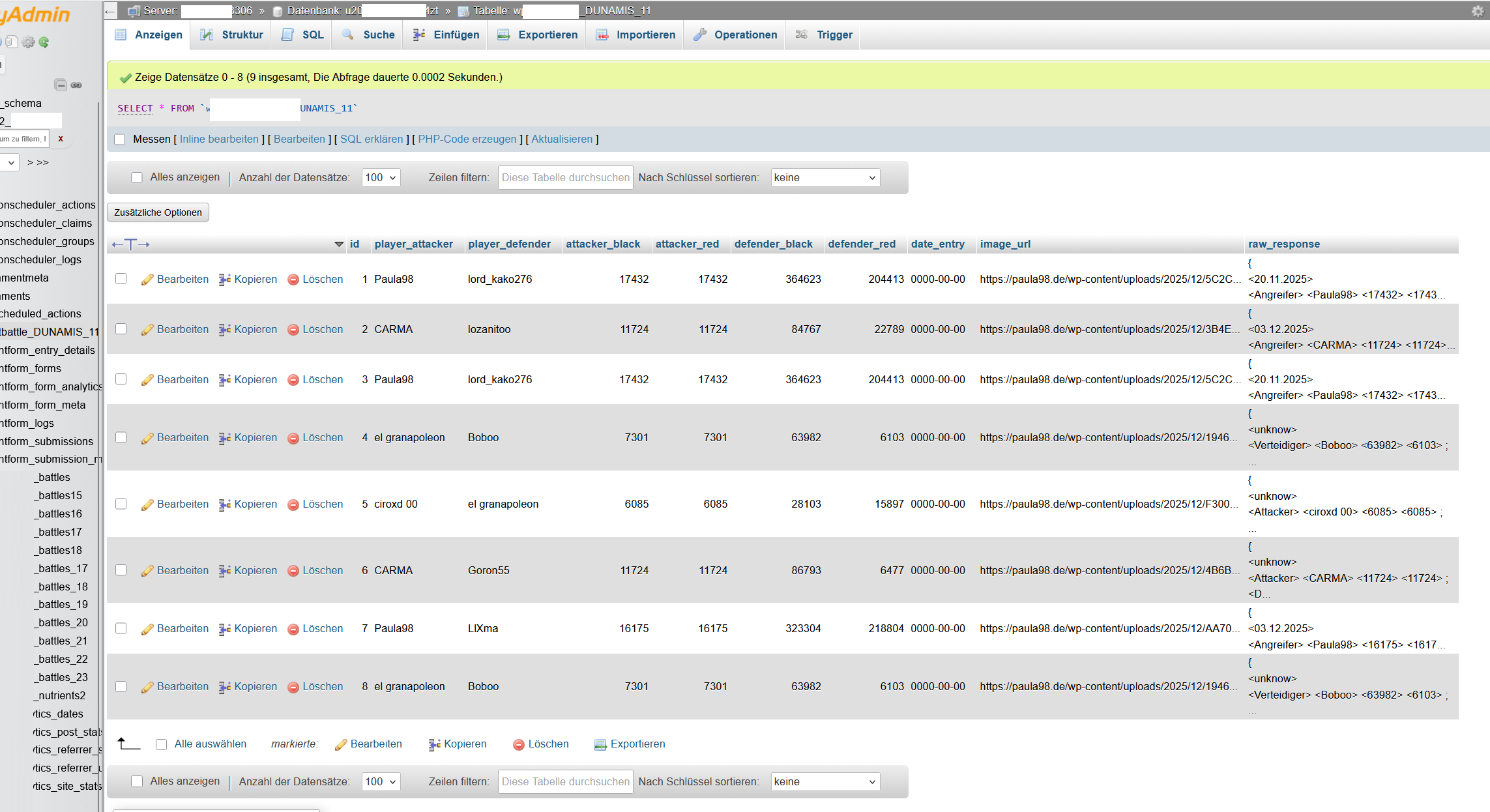Open the page settings gear icon

click(1477, 10)
